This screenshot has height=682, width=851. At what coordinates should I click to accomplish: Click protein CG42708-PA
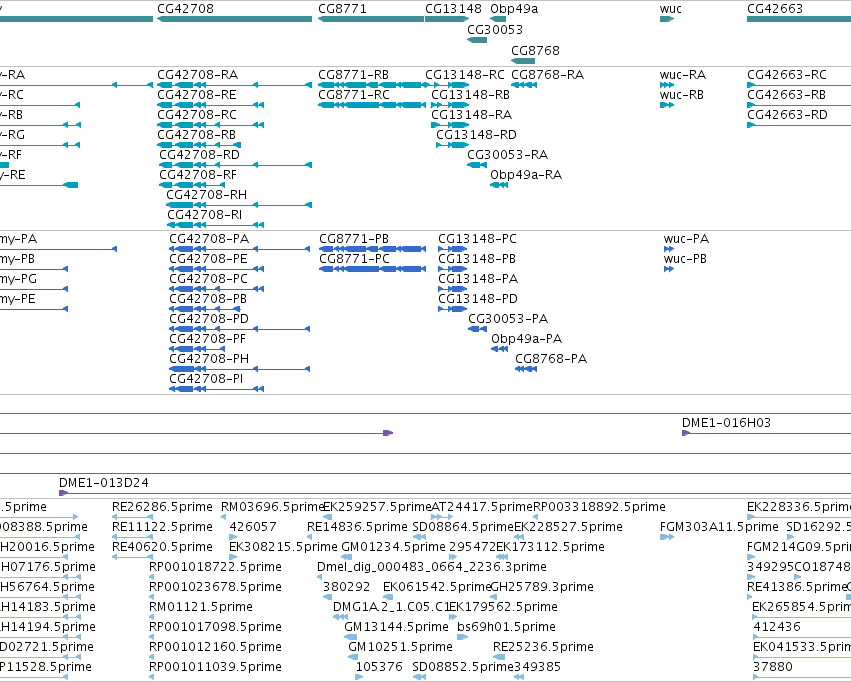[x=209, y=239]
